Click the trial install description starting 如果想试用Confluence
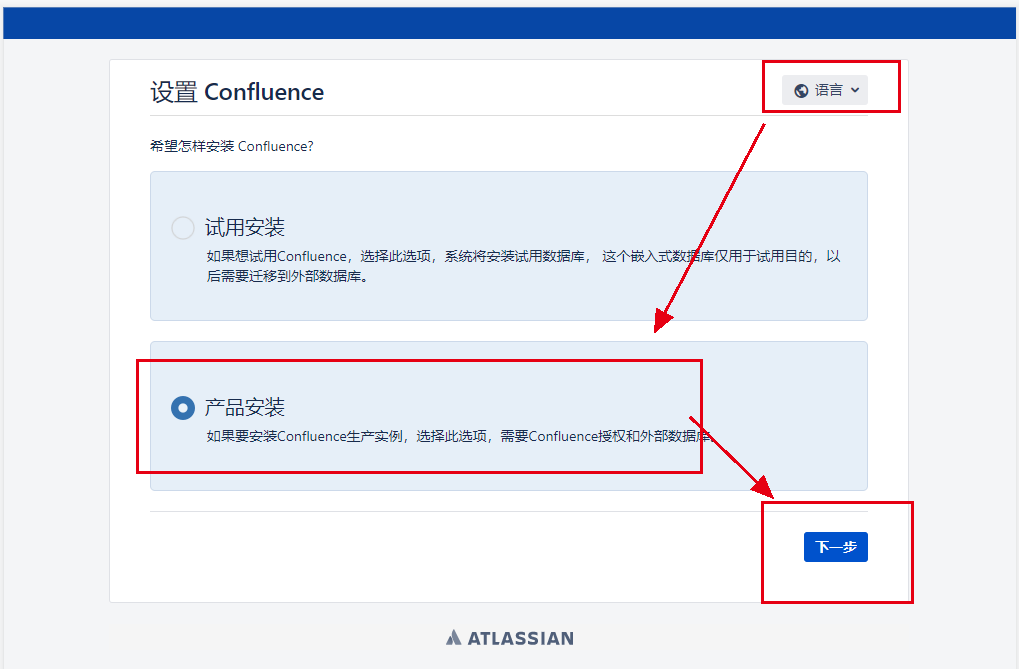Viewport: 1019px width, 669px height. click(x=523, y=266)
